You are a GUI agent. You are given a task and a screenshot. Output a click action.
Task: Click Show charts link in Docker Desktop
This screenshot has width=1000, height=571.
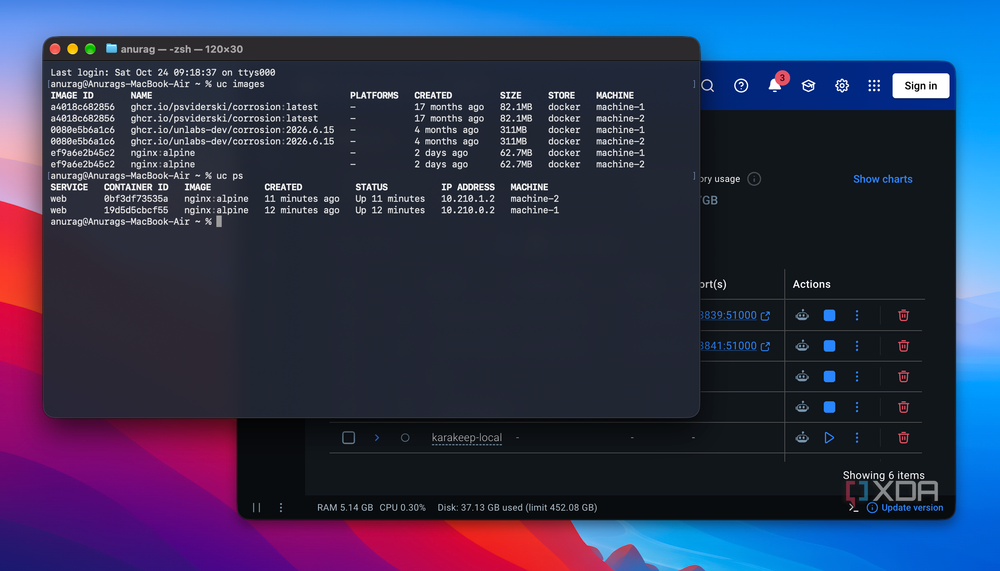pos(883,179)
